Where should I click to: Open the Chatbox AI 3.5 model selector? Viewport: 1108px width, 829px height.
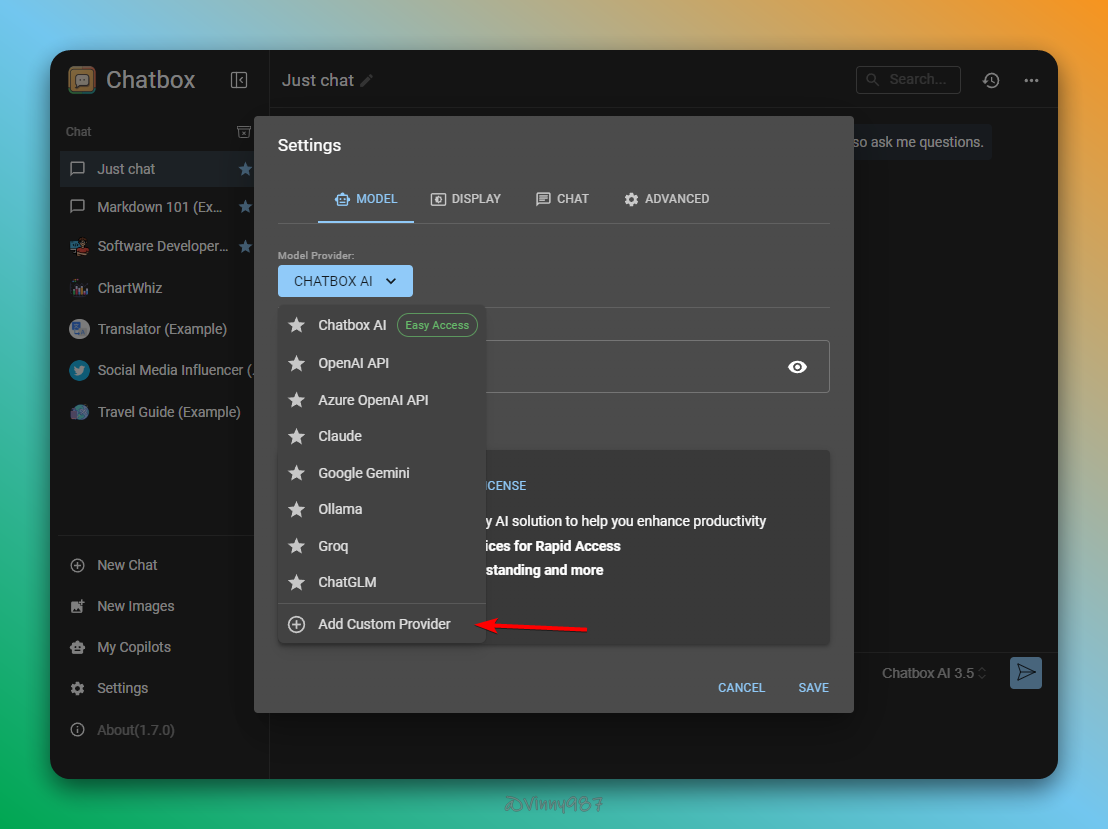click(x=934, y=673)
